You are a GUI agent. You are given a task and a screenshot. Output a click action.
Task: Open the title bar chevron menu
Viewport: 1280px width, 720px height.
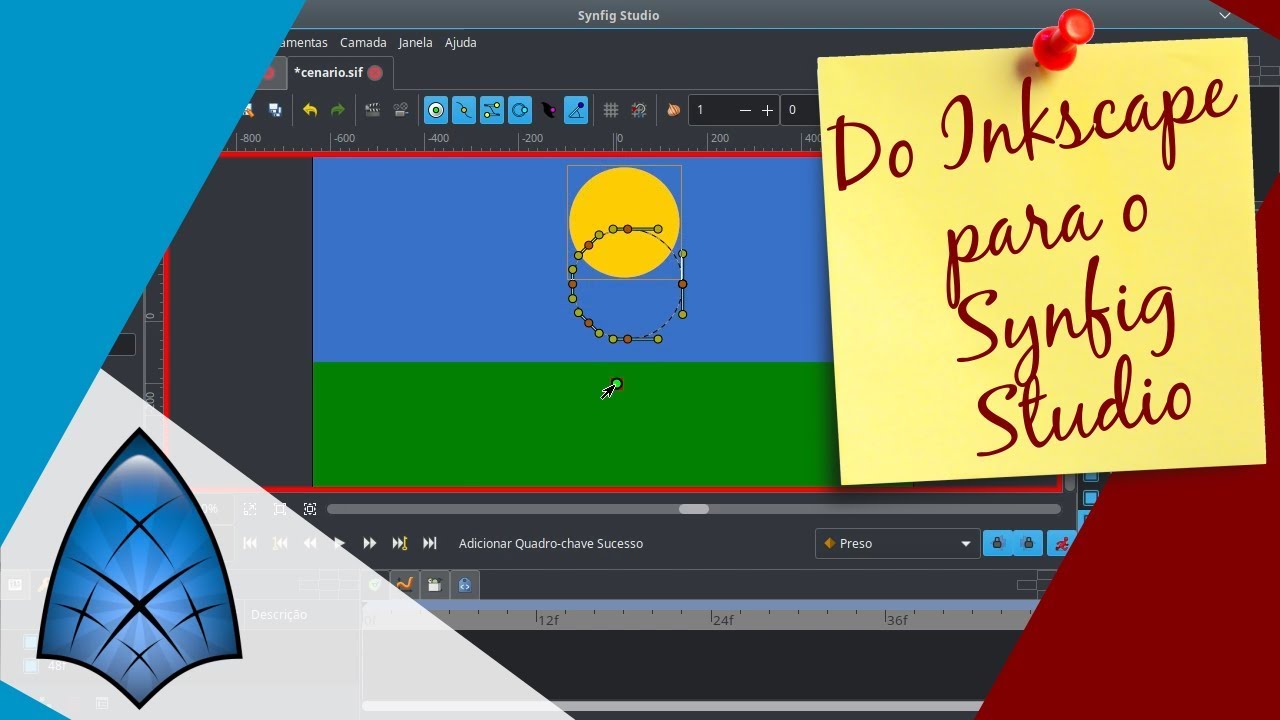[1226, 15]
